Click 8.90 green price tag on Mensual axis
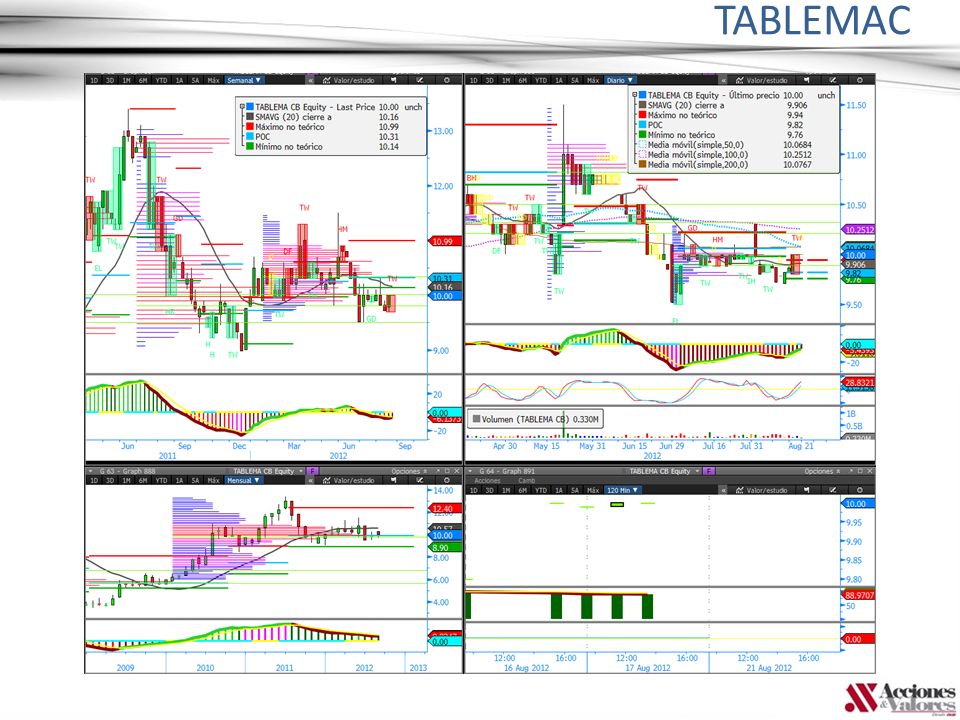Image resolution: width=960 pixels, height=720 pixels. (442, 548)
